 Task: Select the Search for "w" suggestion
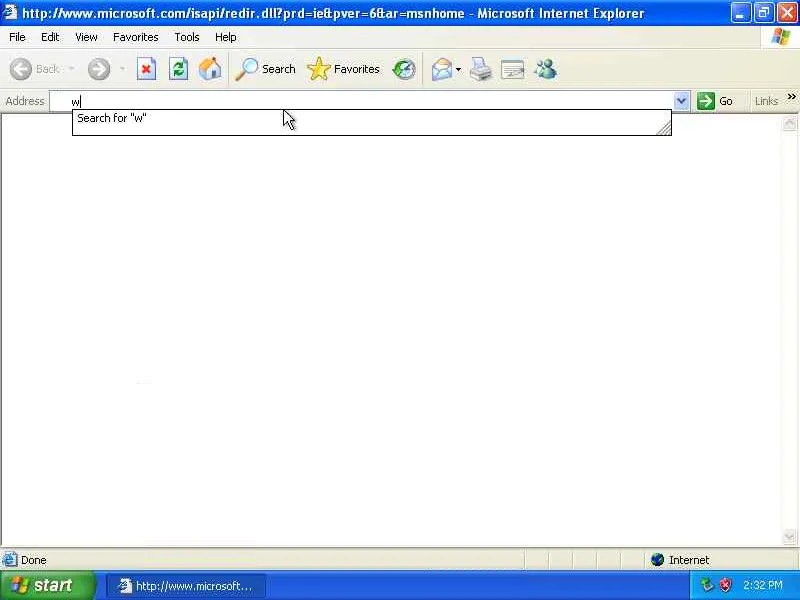pyautogui.click(x=371, y=118)
